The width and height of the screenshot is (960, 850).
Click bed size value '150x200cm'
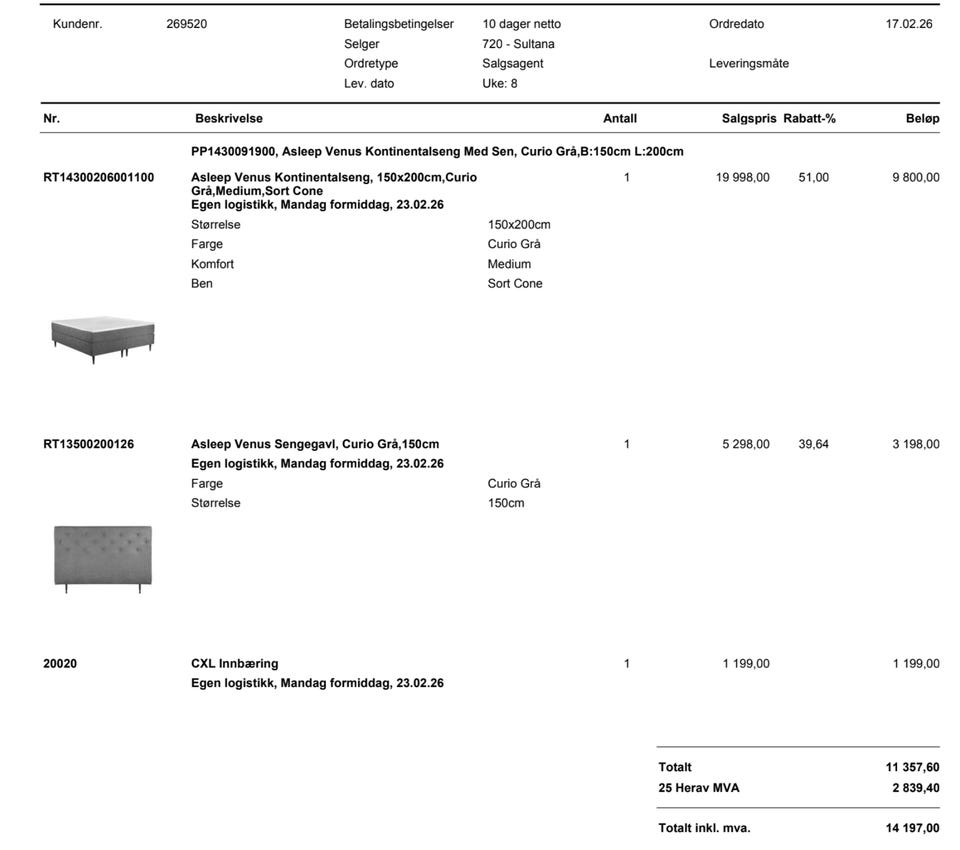tap(519, 225)
